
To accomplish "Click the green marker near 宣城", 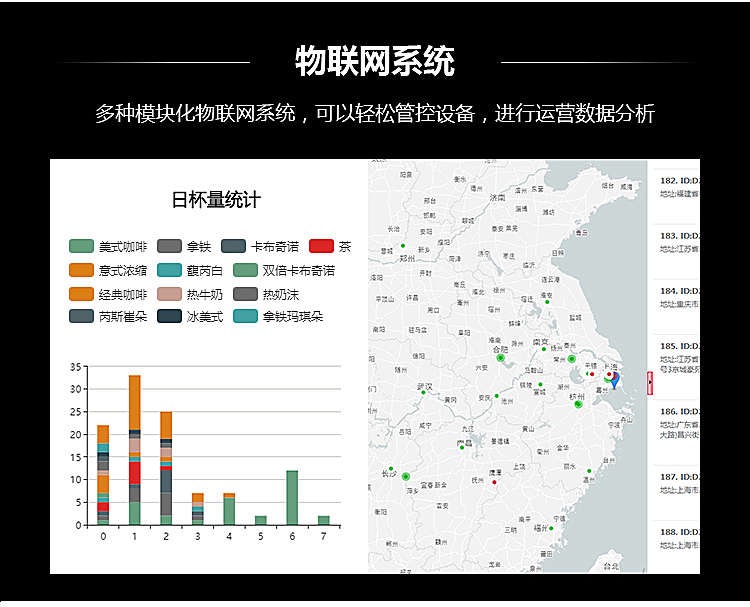I will point(540,385).
